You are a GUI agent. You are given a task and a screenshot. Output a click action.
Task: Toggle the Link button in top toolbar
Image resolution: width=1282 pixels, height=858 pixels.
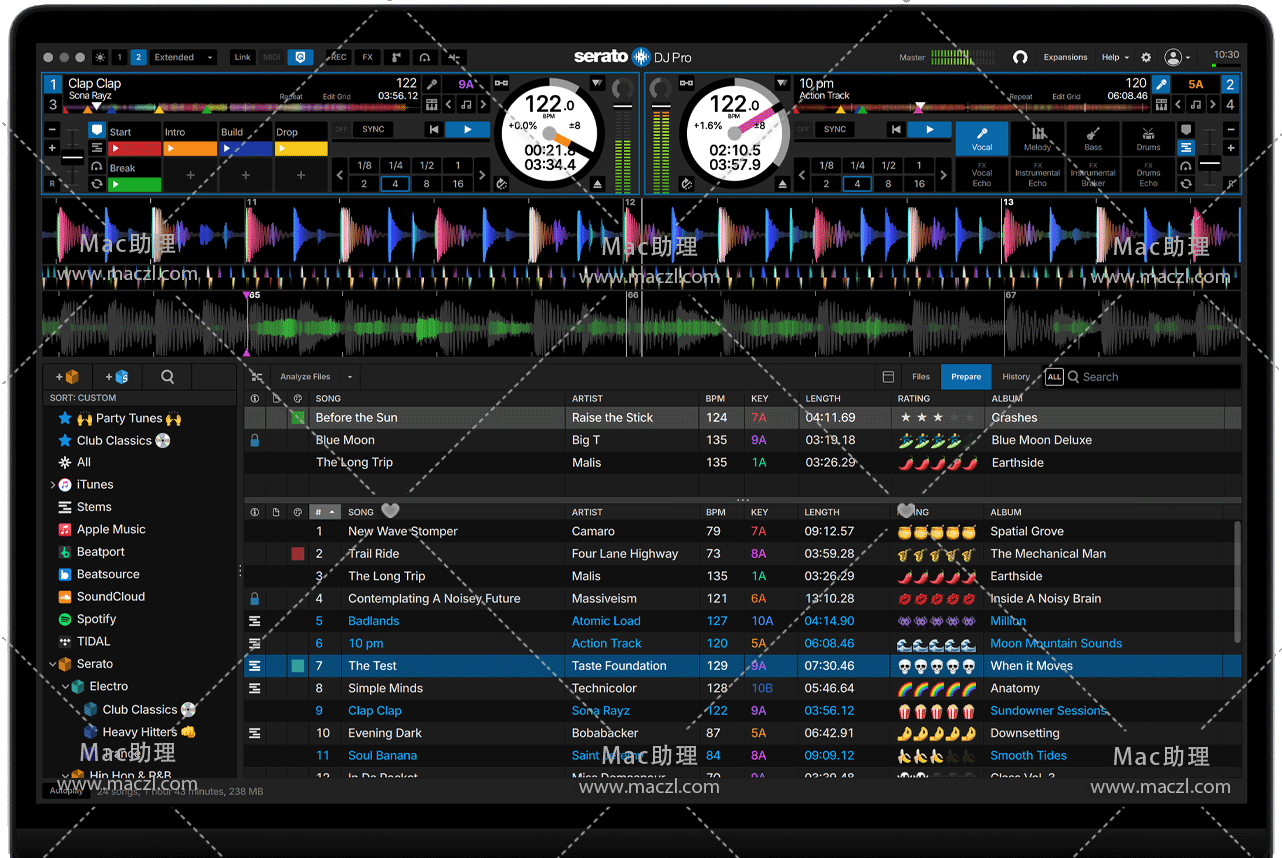coord(242,58)
